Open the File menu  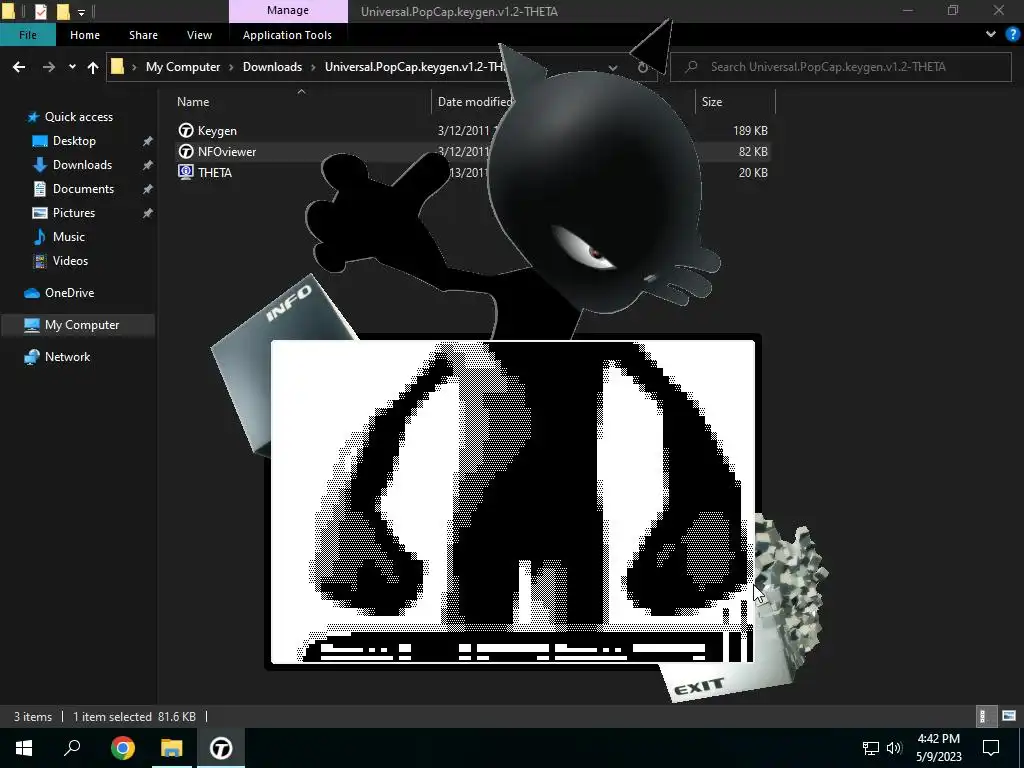click(x=27, y=35)
